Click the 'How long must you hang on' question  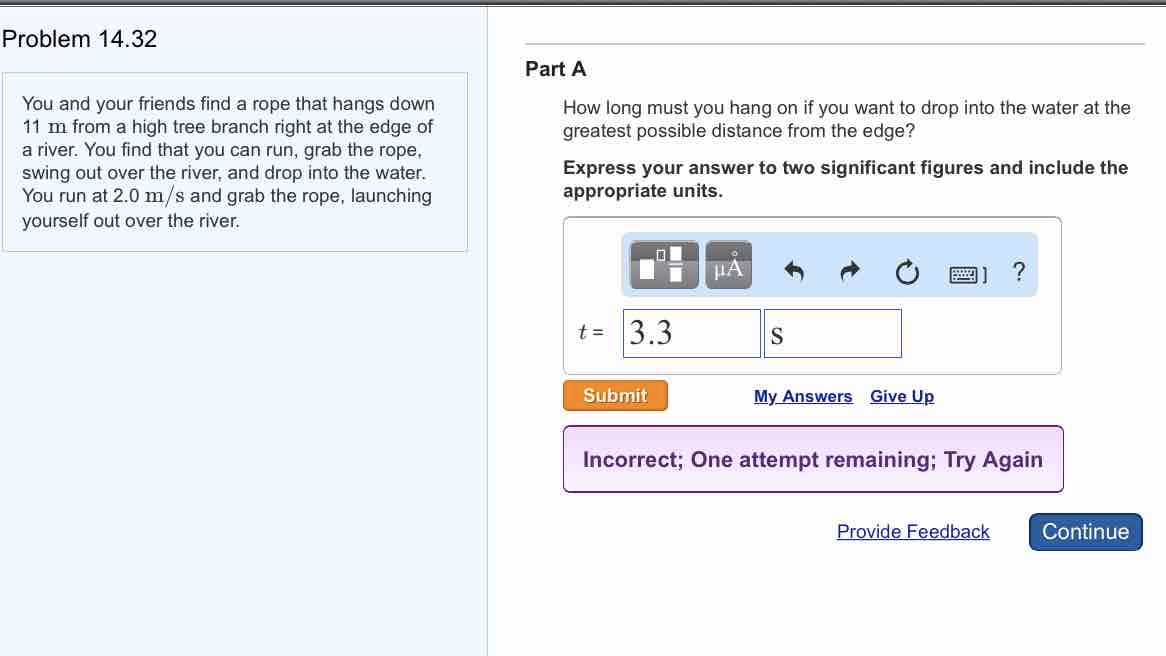(x=846, y=119)
